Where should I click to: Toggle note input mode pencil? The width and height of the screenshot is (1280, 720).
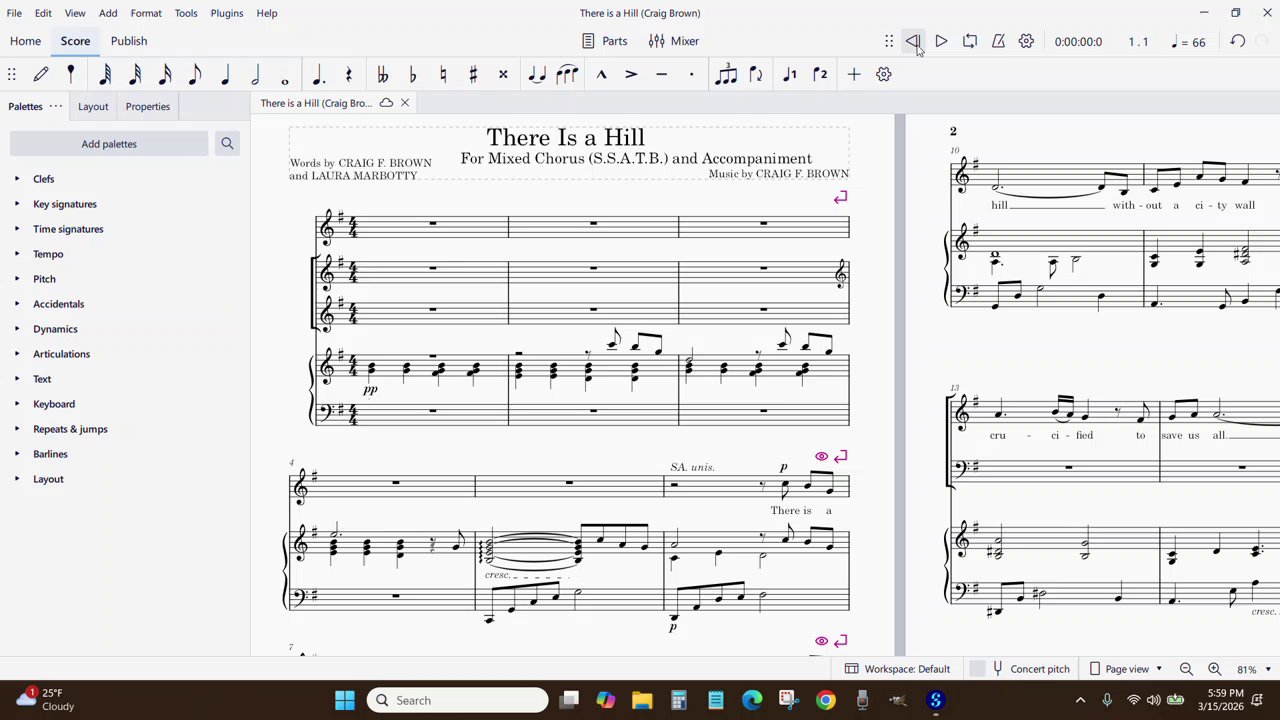point(41,74)
